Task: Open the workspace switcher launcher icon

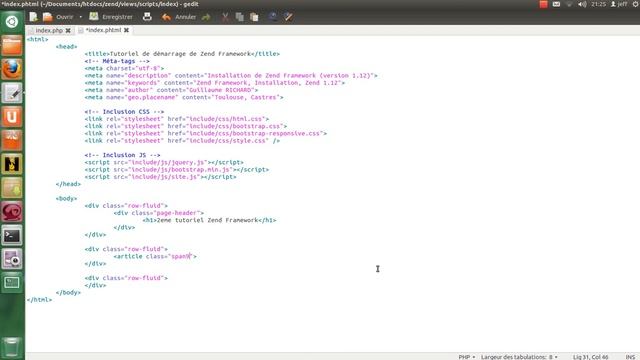Action: pos(12,282)
